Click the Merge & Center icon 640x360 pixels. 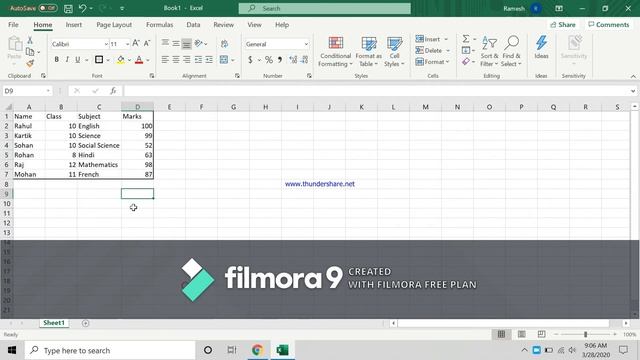(224, 60)
